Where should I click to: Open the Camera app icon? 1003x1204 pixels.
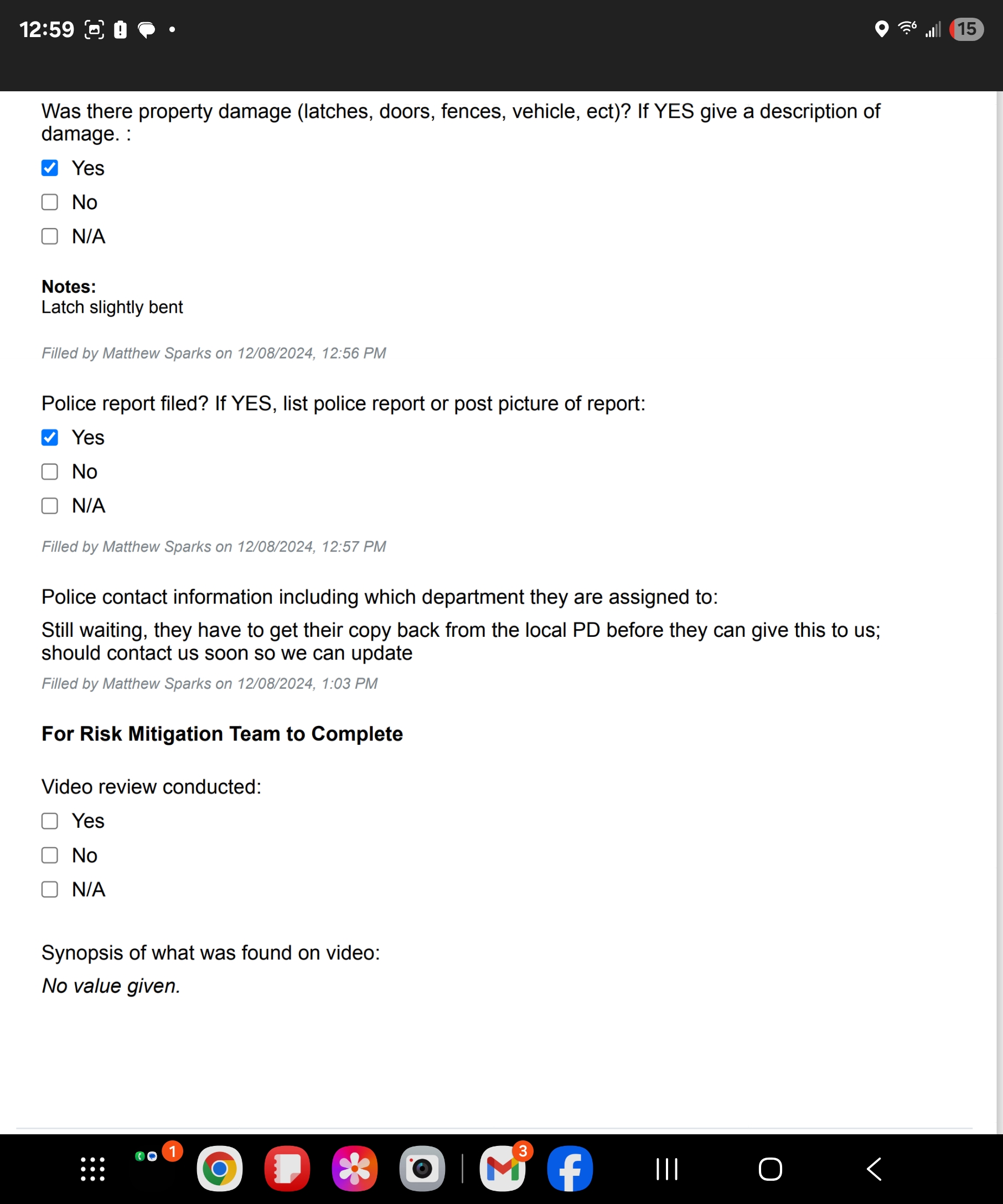(x=422, y=1169)
